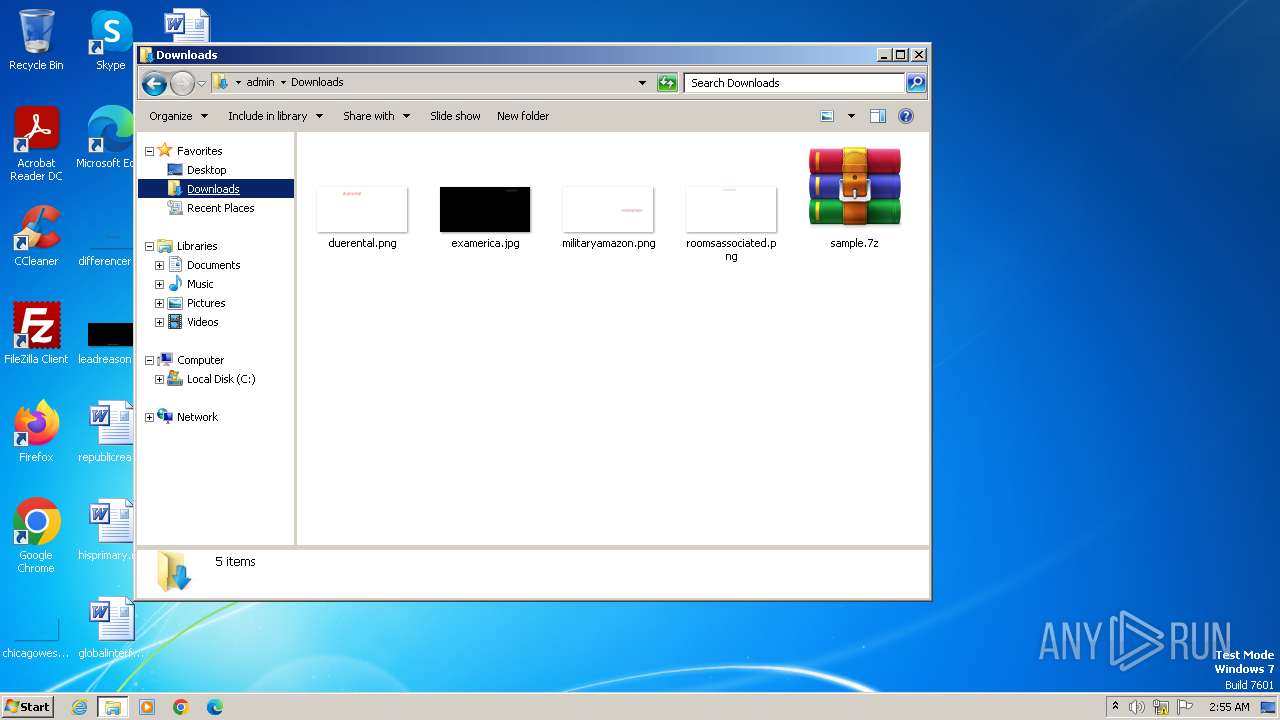Click admin in the address breadcrumb
The width and height of the screenshot is (1280, 720).
point(260,83)
